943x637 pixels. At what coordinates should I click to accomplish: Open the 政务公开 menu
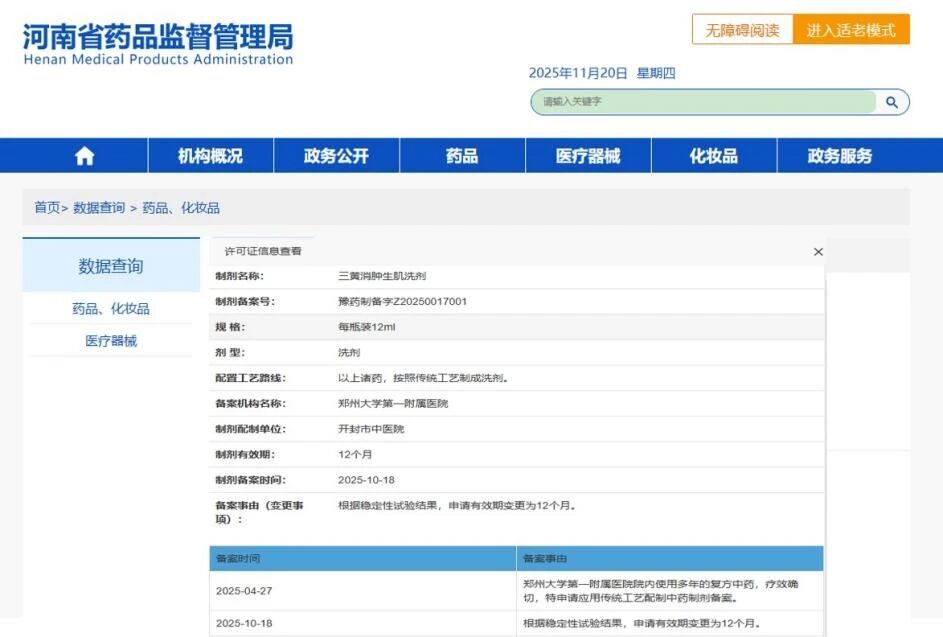click(x=336, y=156)
